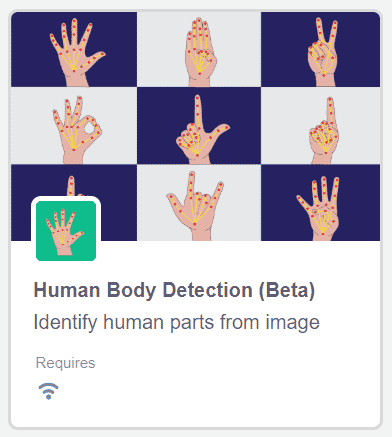Click the four-finger hand image bottom-right
This screenshot has width=392, height=437.
coord(320,203)
